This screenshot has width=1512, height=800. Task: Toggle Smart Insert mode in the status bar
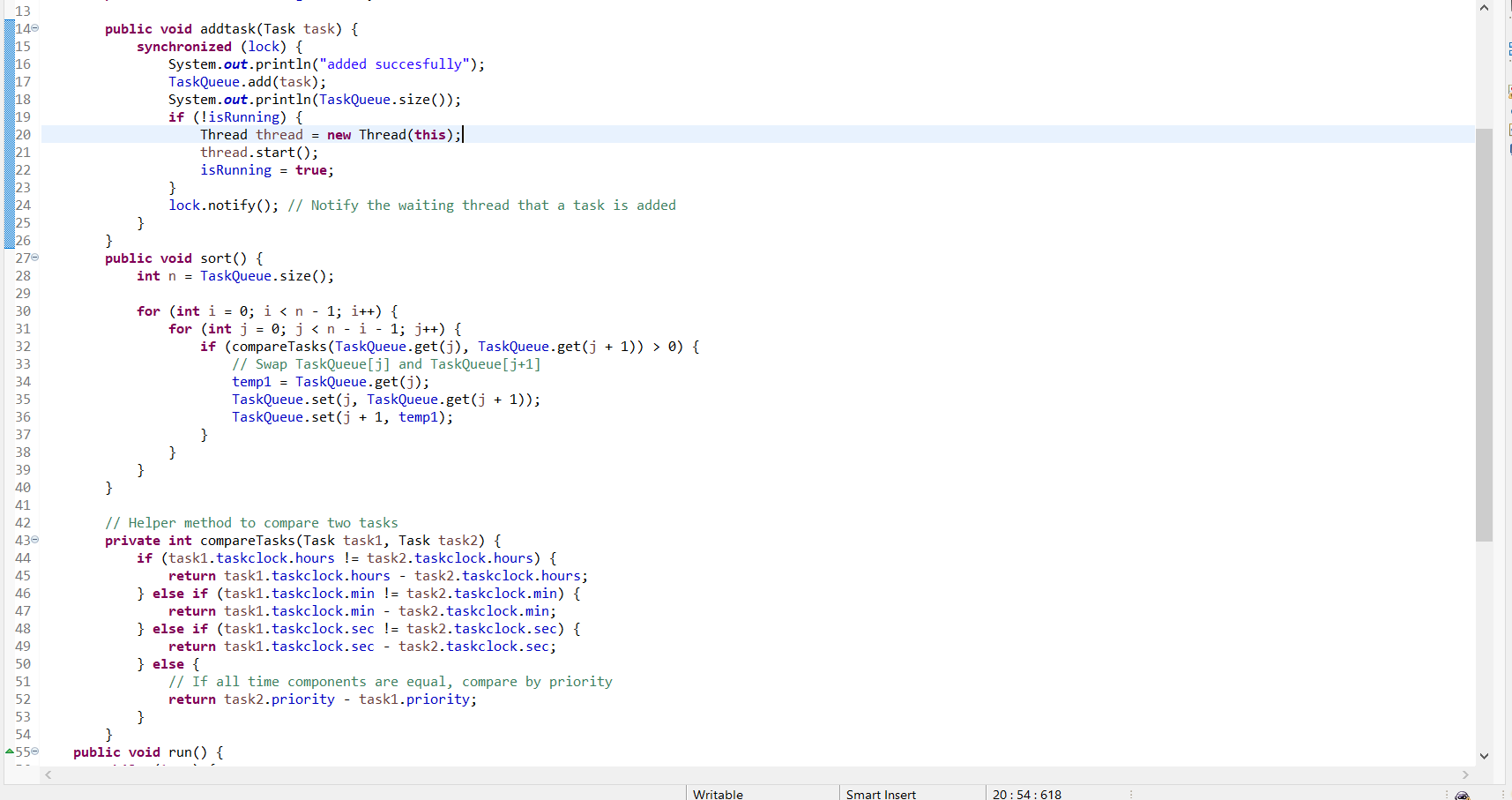[x=881, y=795]
